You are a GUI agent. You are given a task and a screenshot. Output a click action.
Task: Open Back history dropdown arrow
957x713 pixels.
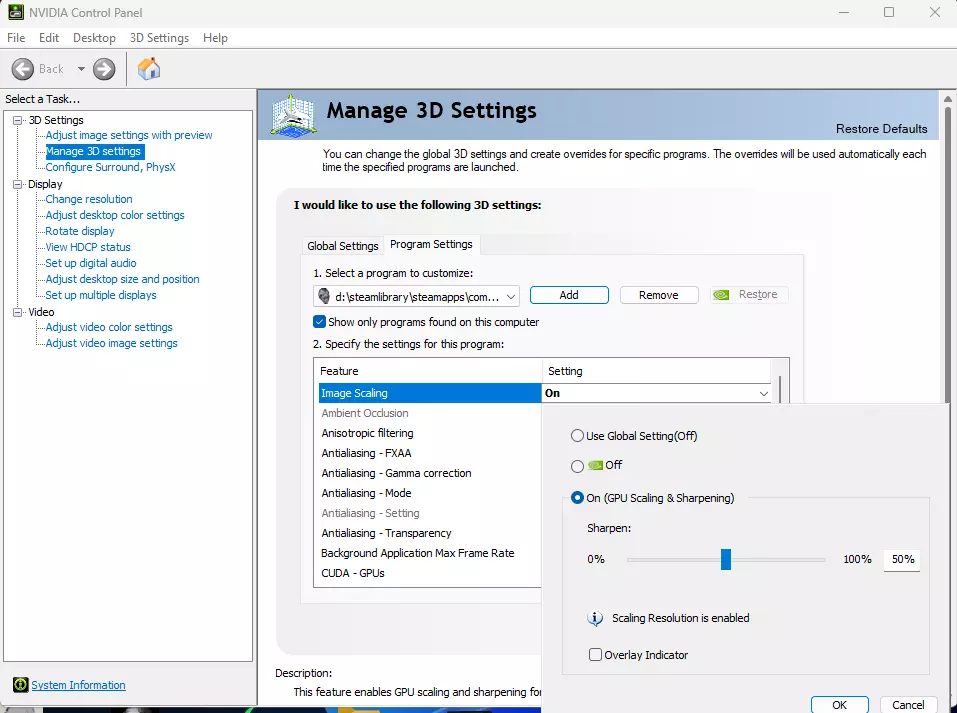point(81,69)
